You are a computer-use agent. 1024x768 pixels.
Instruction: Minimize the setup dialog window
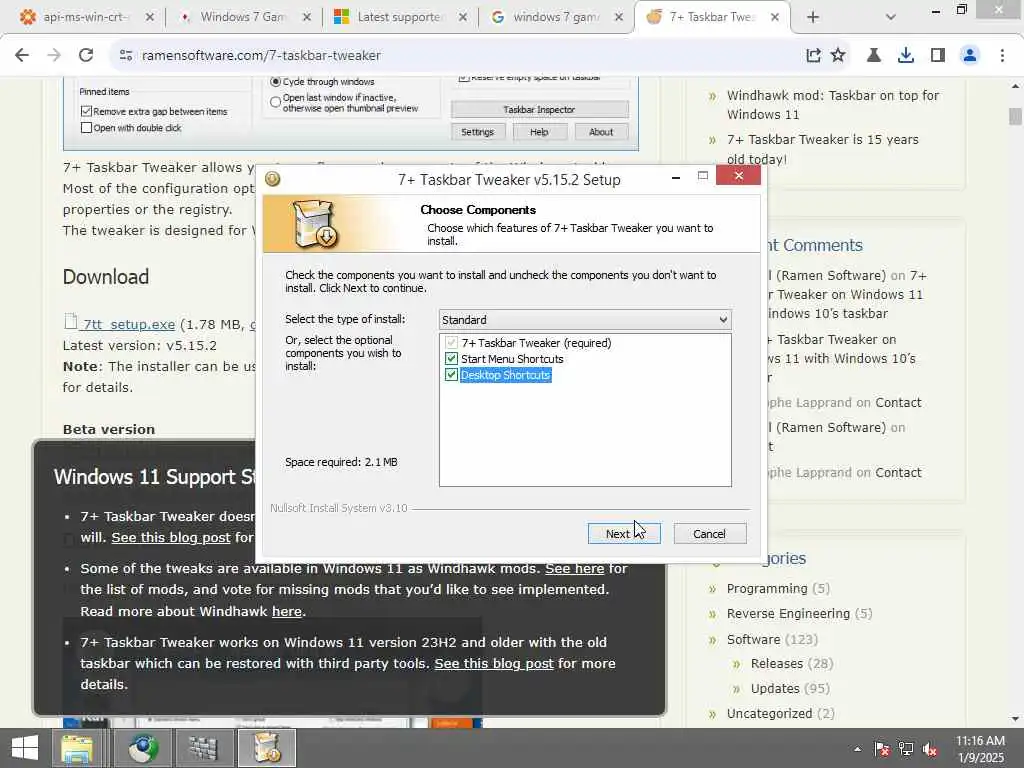676,176
